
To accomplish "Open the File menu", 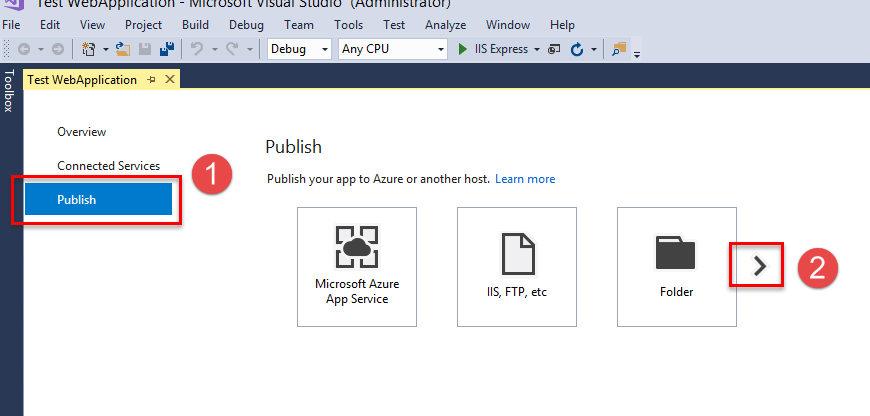I will click(11, 25).
